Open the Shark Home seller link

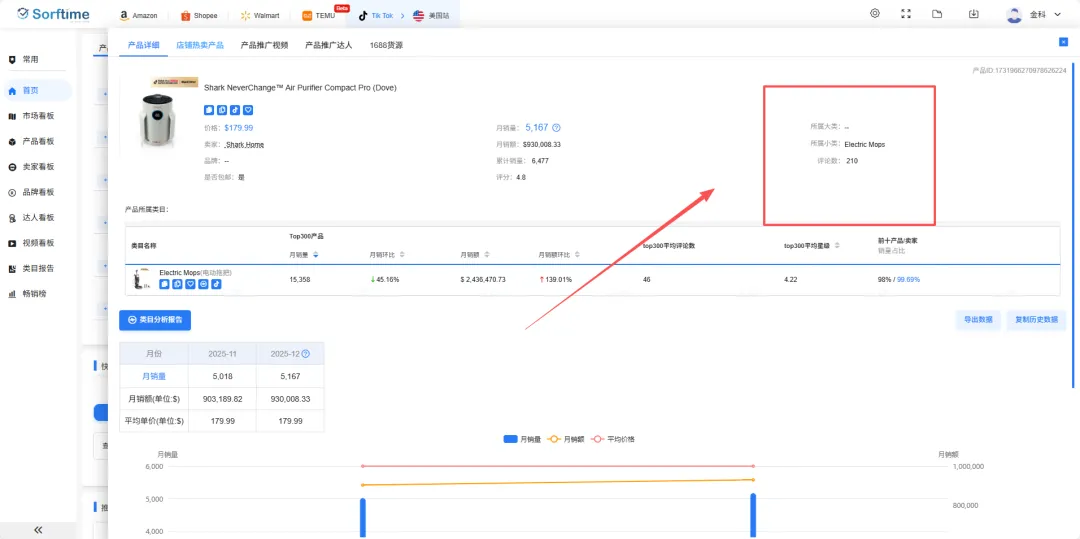238,144
